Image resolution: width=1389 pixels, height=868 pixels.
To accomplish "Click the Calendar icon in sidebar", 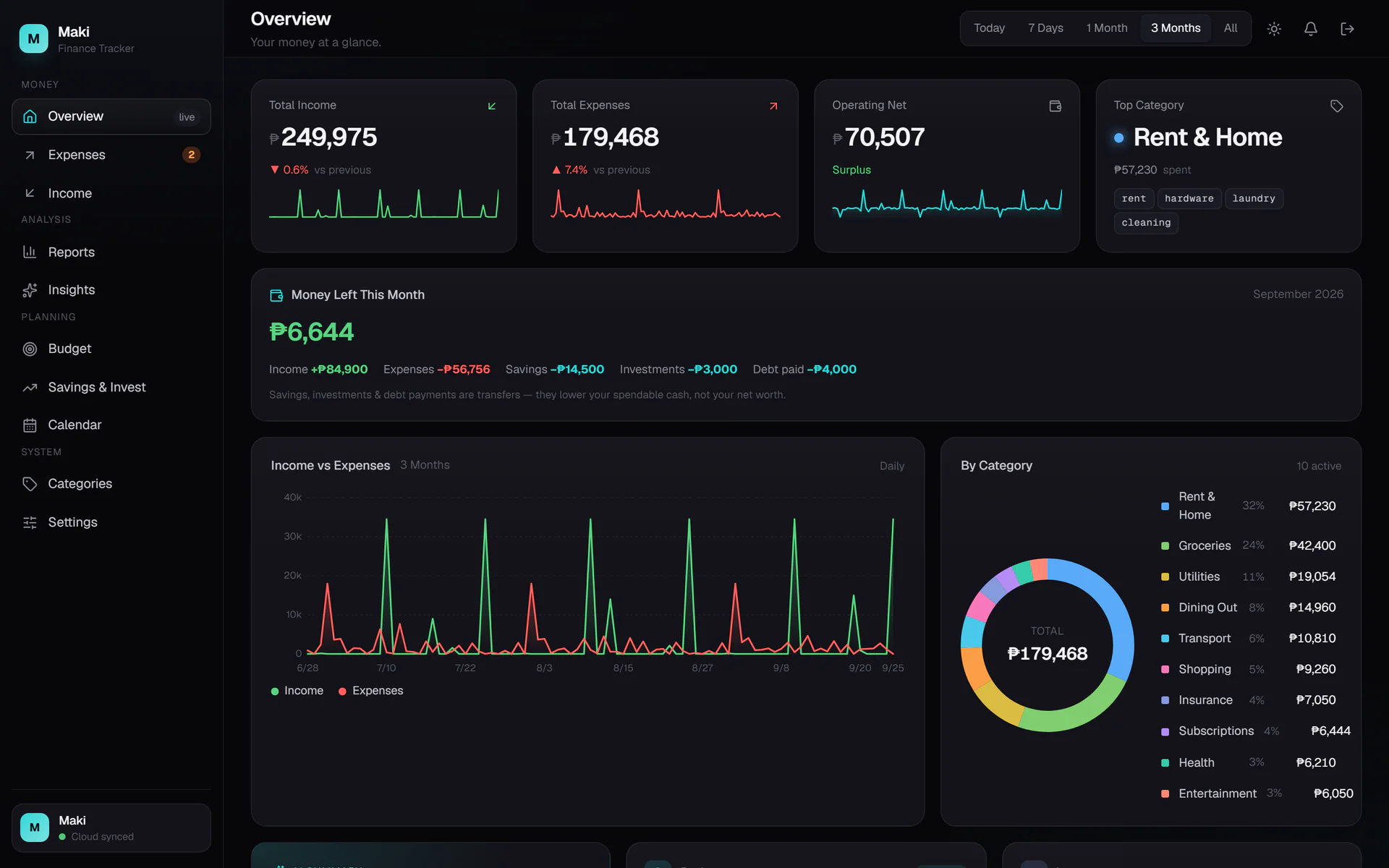I will tap(30, 425).
